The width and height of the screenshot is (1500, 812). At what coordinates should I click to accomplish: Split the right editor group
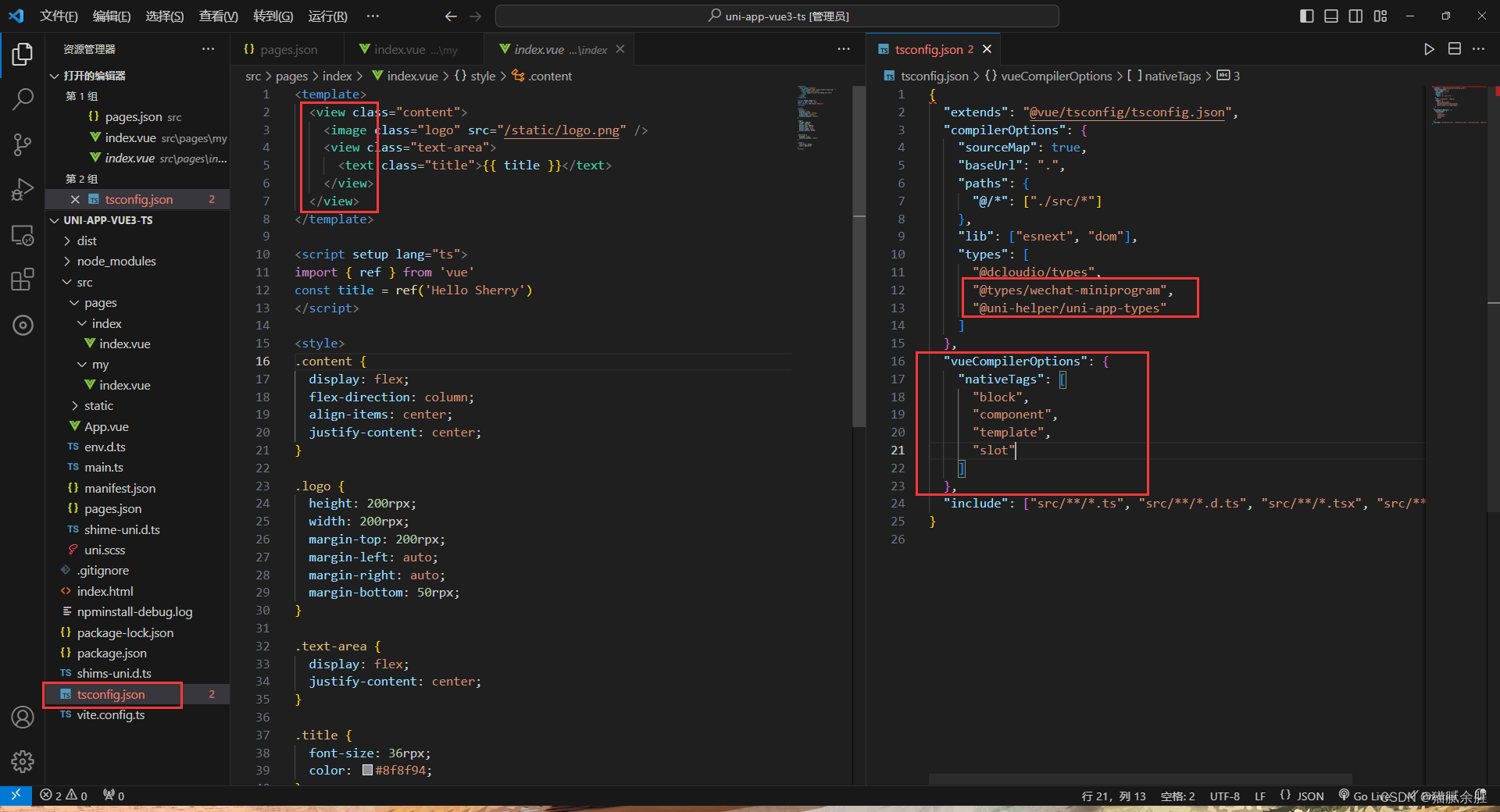click(1455, 49)
